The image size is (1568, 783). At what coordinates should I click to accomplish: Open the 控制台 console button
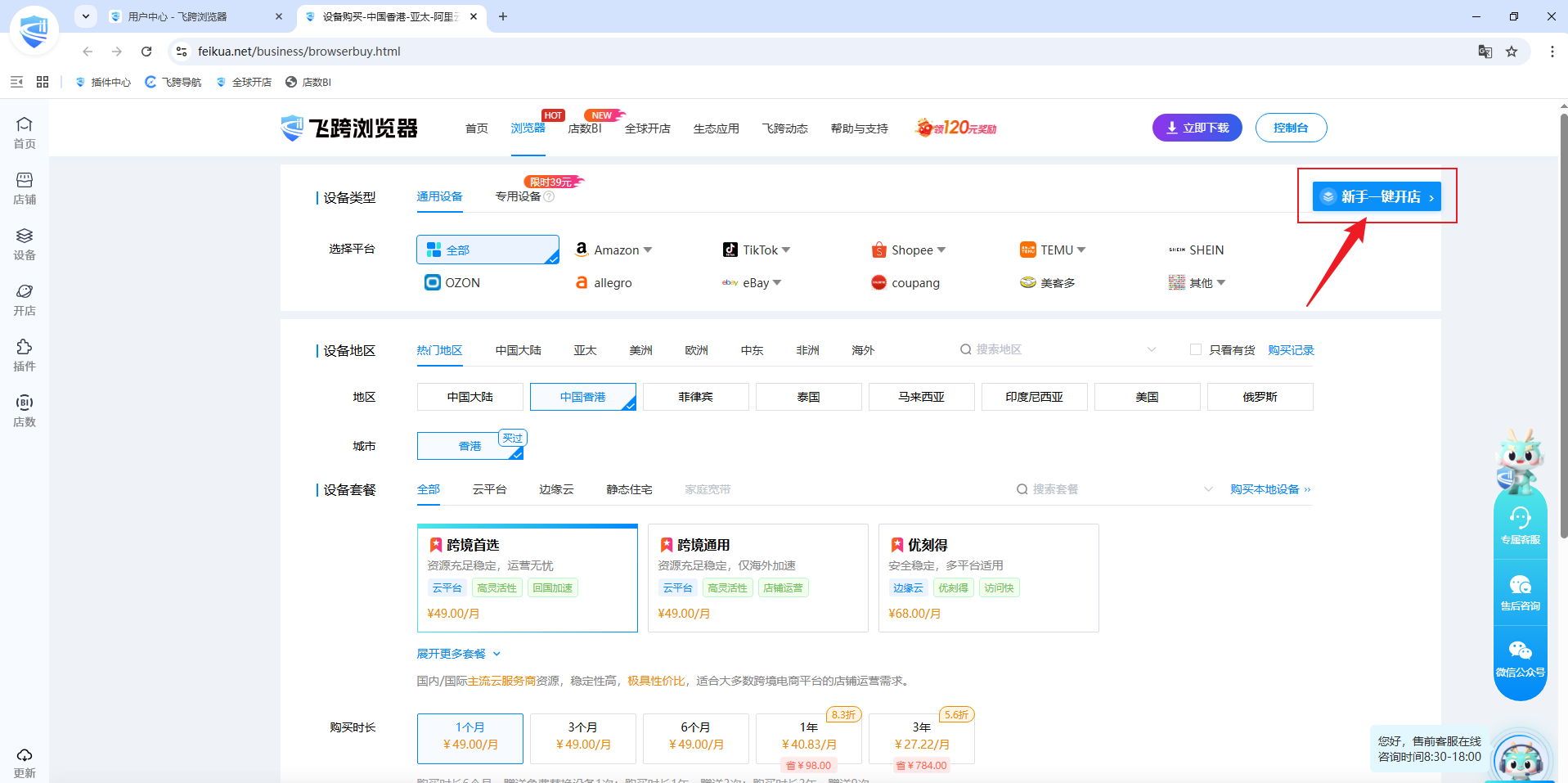[1291, 128]
